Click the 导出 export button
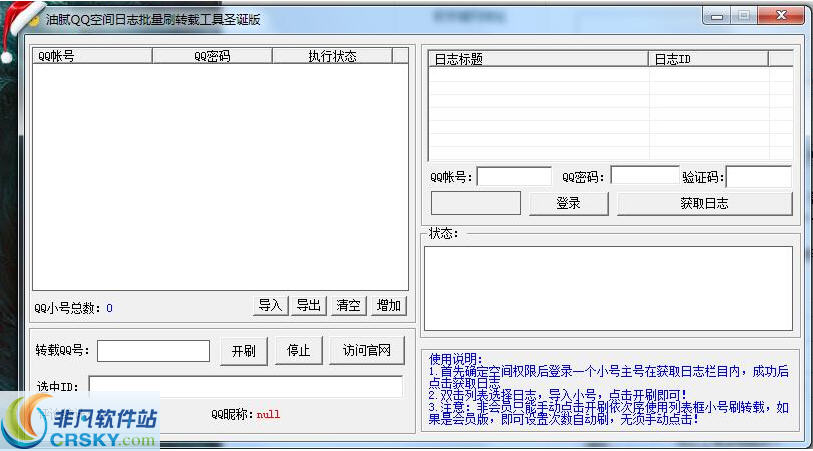 [309, 306]
